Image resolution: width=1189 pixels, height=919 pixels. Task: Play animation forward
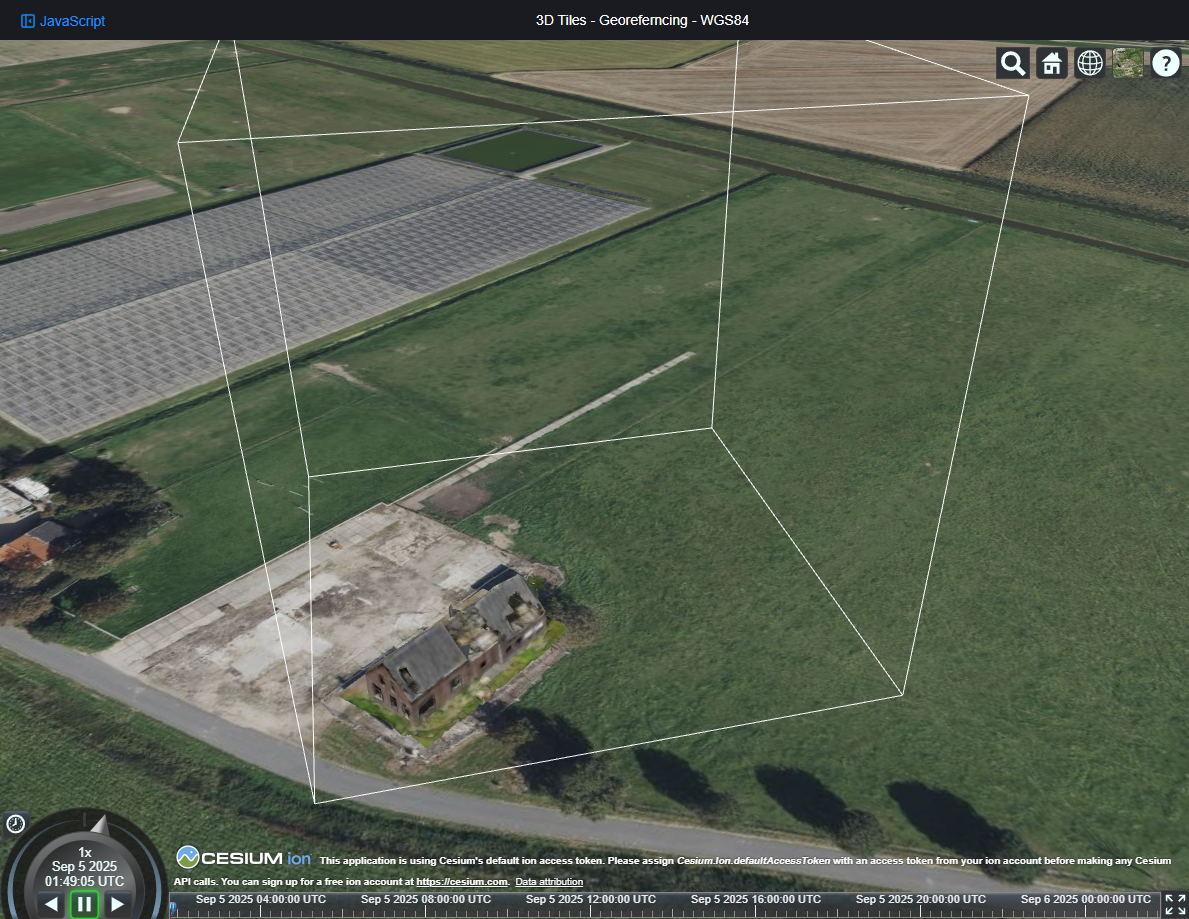pyautogui.click(x=117, y=904)
